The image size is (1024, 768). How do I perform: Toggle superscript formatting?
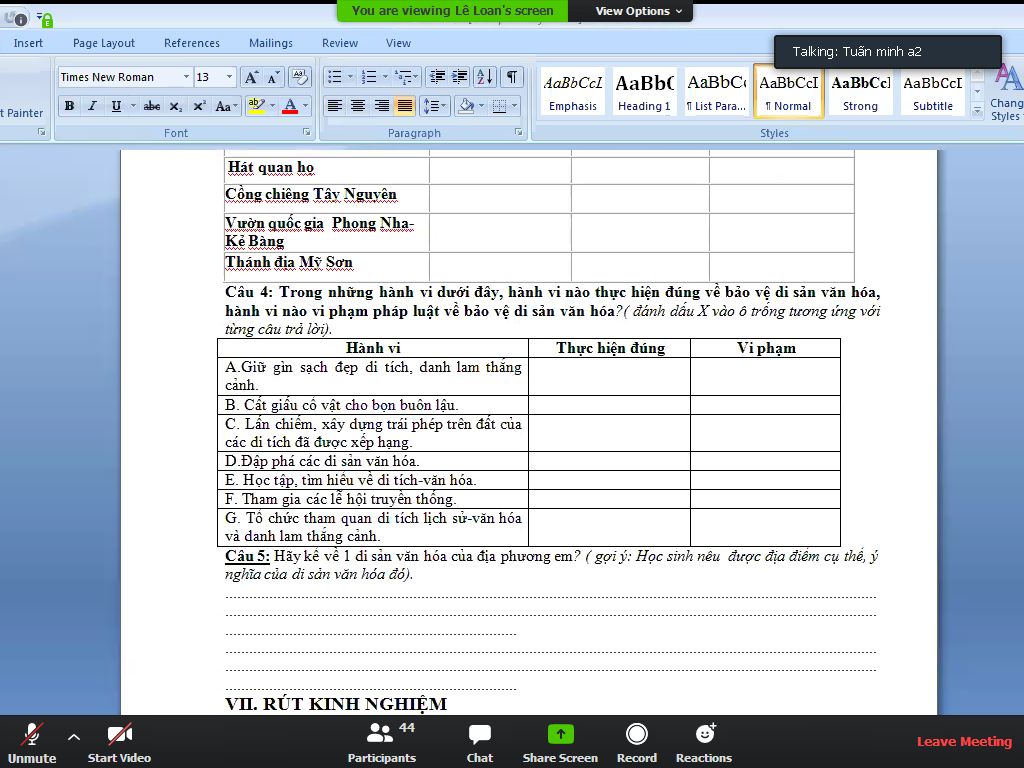[199, 106]
